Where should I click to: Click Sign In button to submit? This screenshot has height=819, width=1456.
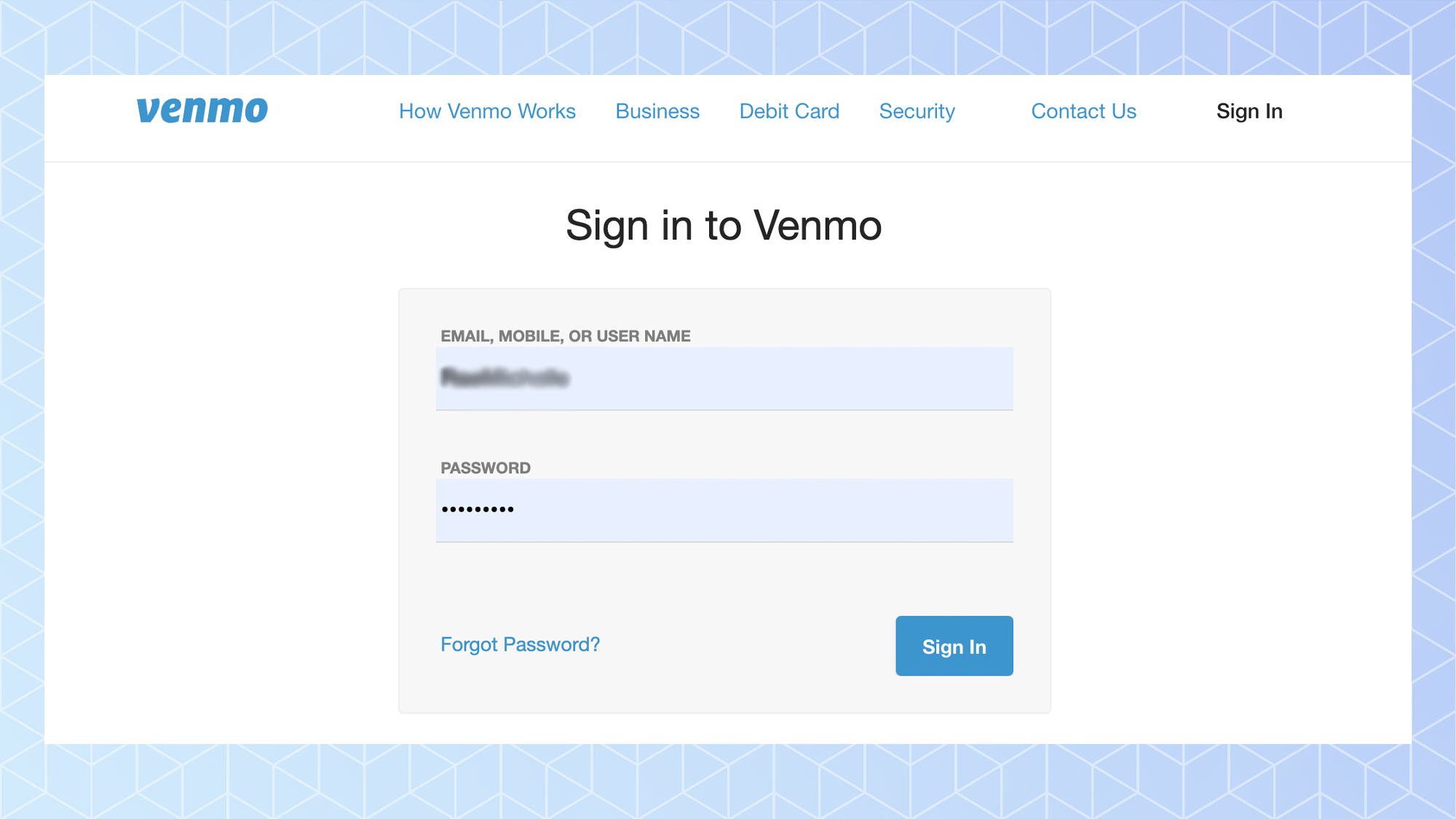[954, 645]
